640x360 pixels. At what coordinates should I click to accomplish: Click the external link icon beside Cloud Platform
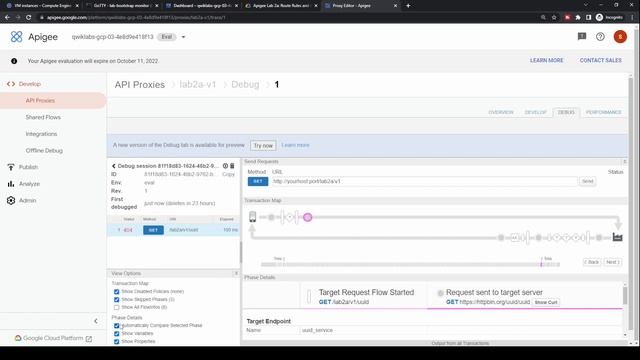click(89, 338)
